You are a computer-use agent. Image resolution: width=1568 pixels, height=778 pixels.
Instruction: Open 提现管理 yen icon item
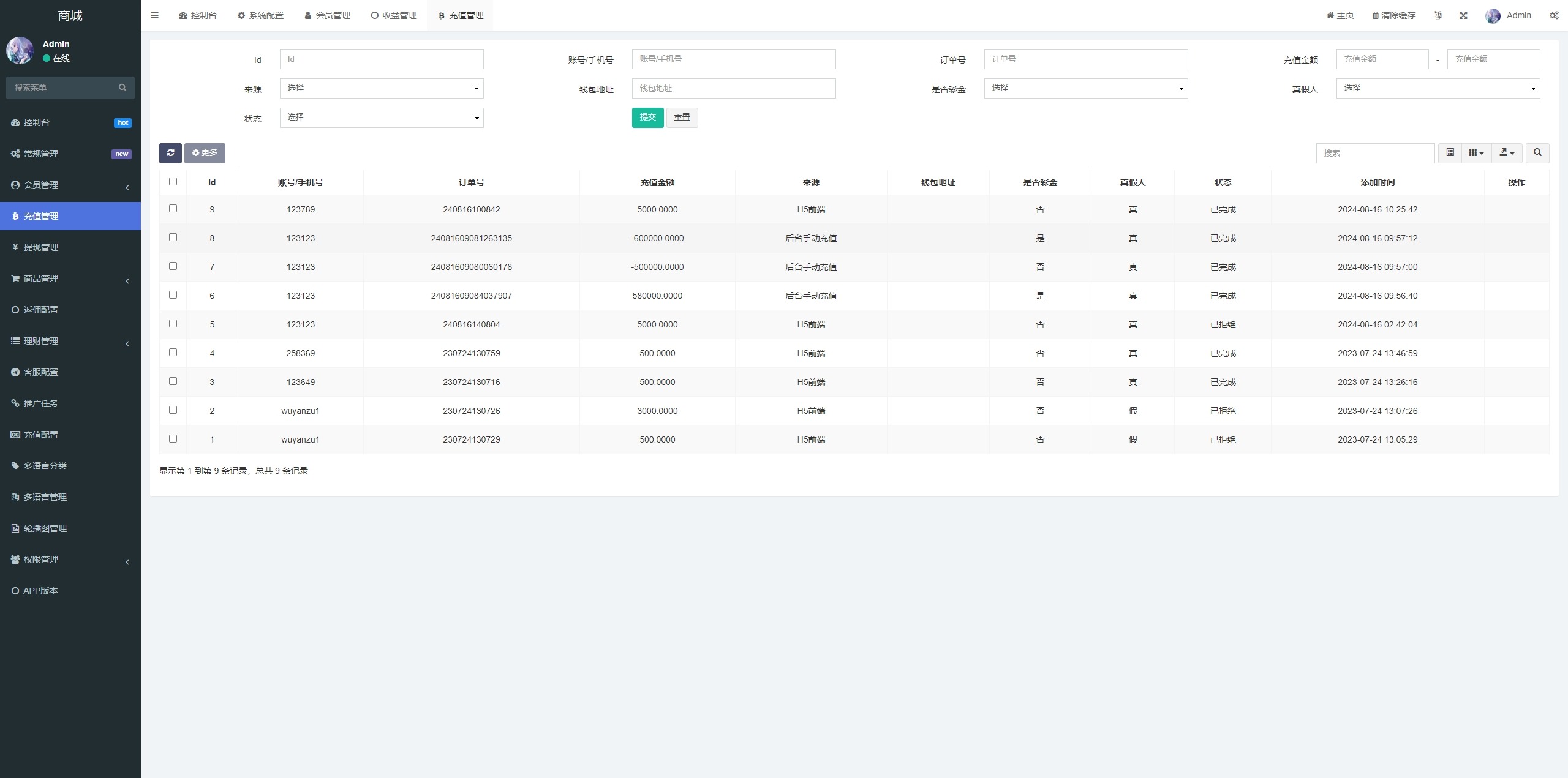[x=70, y=247]
